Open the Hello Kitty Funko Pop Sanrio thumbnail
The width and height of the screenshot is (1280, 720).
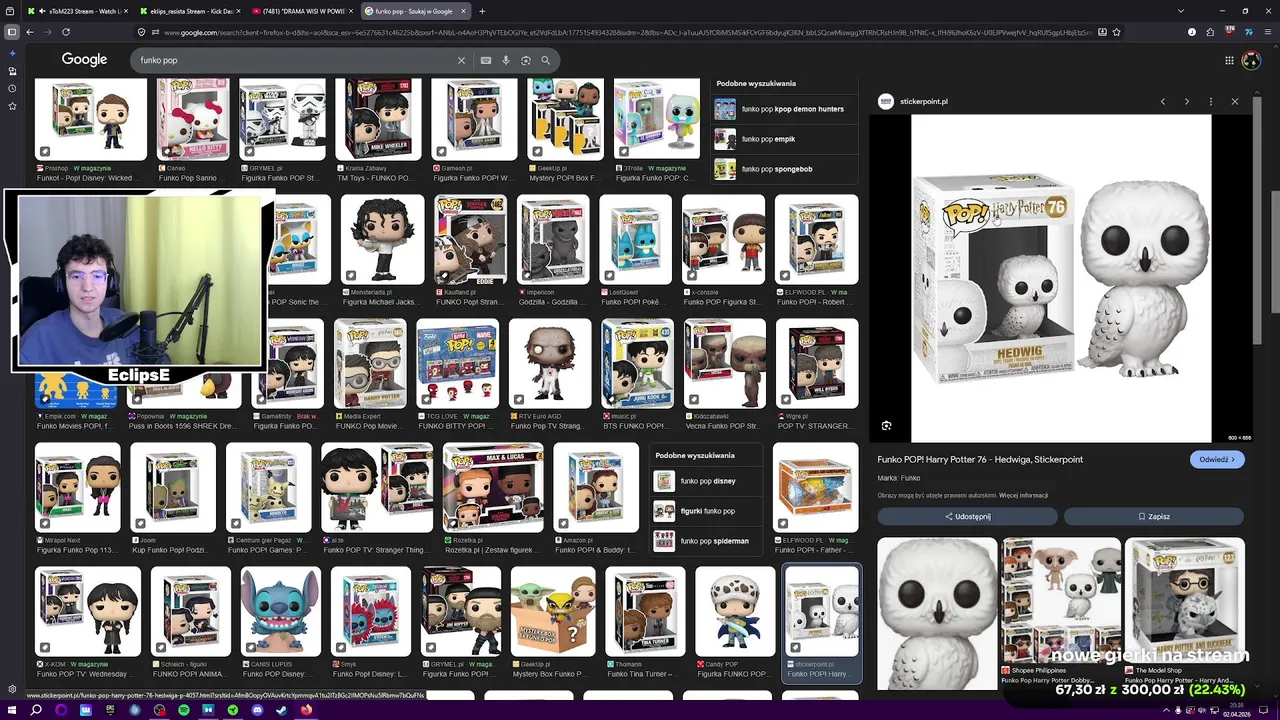pos(192,119)
